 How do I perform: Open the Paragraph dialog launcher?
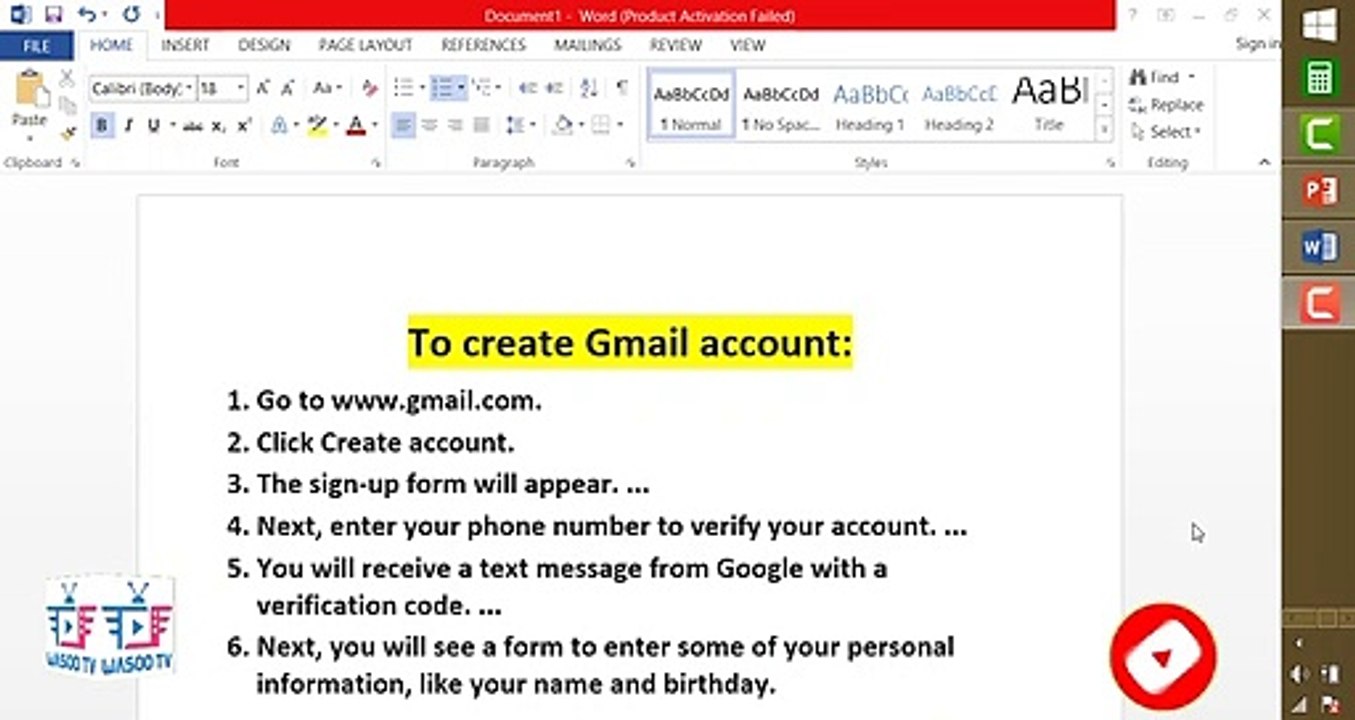[632, 162]
